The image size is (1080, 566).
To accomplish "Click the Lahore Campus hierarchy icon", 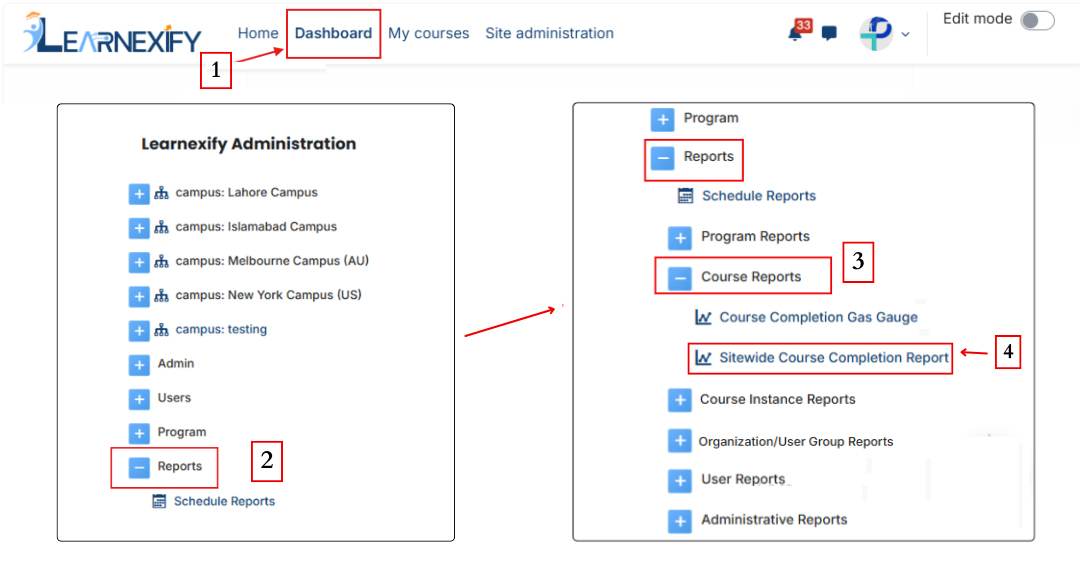I will tap(161, 193).
